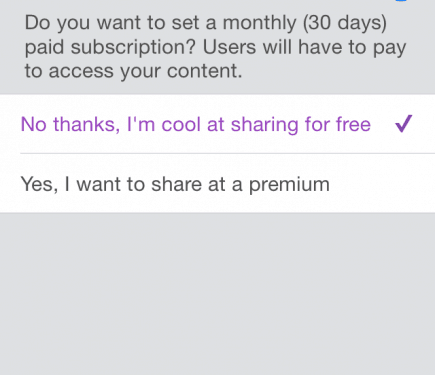
Task: Tap the checkmark beside the free sharing option
Action: (404, 124)
